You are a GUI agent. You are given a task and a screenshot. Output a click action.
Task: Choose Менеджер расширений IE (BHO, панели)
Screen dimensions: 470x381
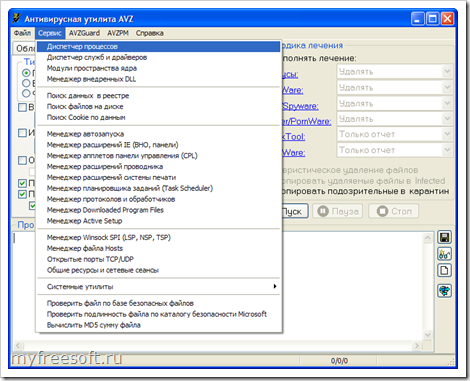(158, 145)
